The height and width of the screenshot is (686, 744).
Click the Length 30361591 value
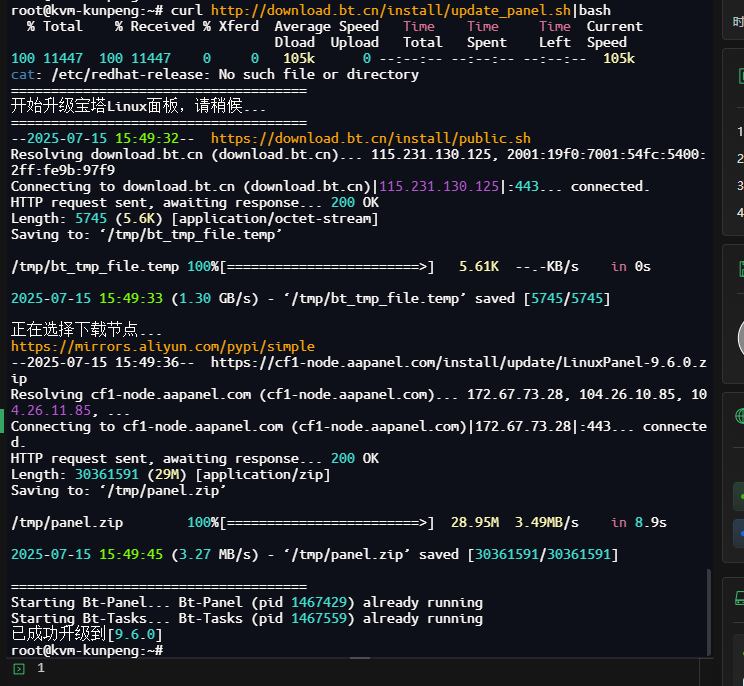click(107, 474)
